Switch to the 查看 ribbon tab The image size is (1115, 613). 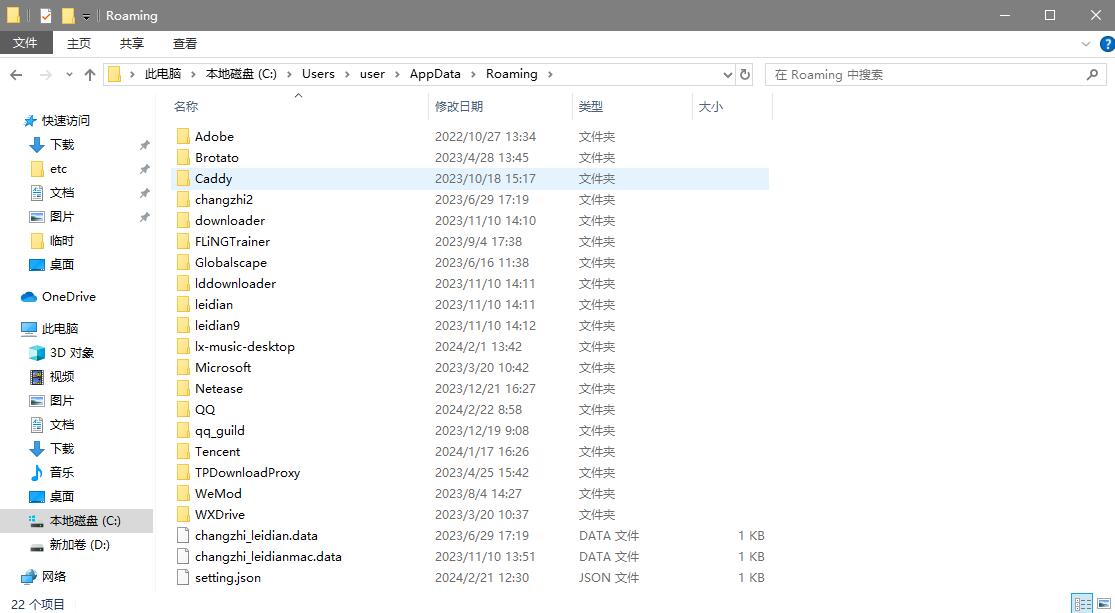185,43
